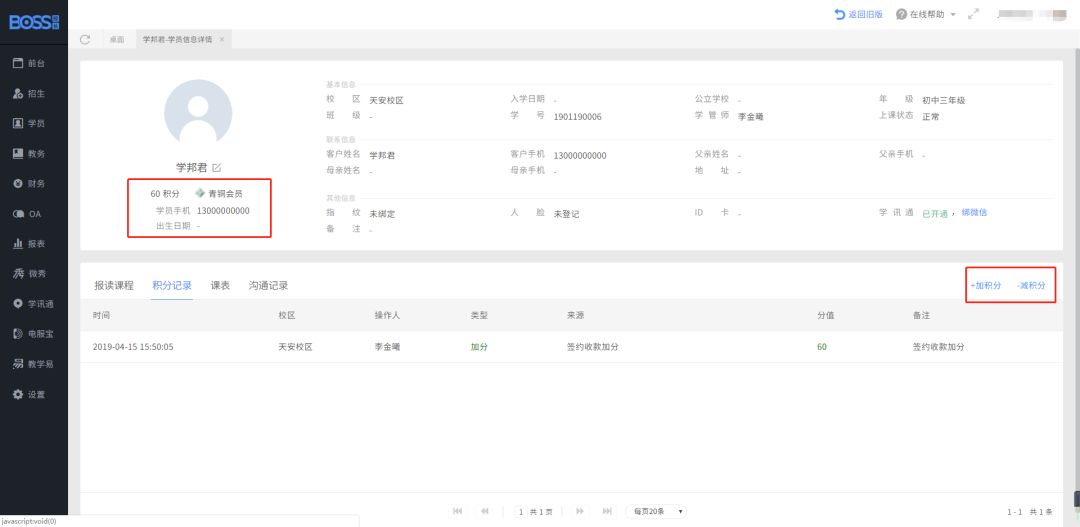
Task: Switch to the 沟通记录 tab
Action: (268, 285)
